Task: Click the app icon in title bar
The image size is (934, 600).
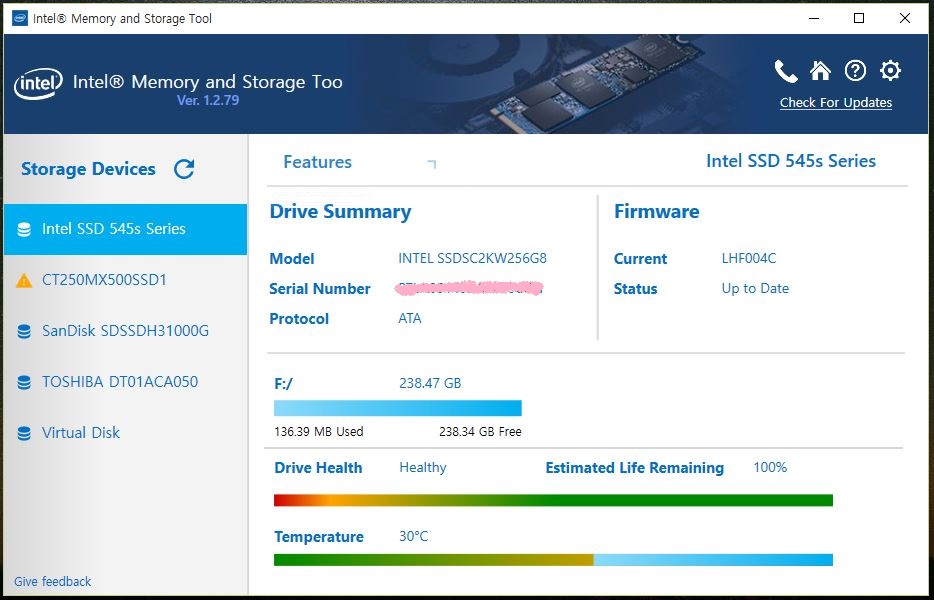Action: coord(19,18)
